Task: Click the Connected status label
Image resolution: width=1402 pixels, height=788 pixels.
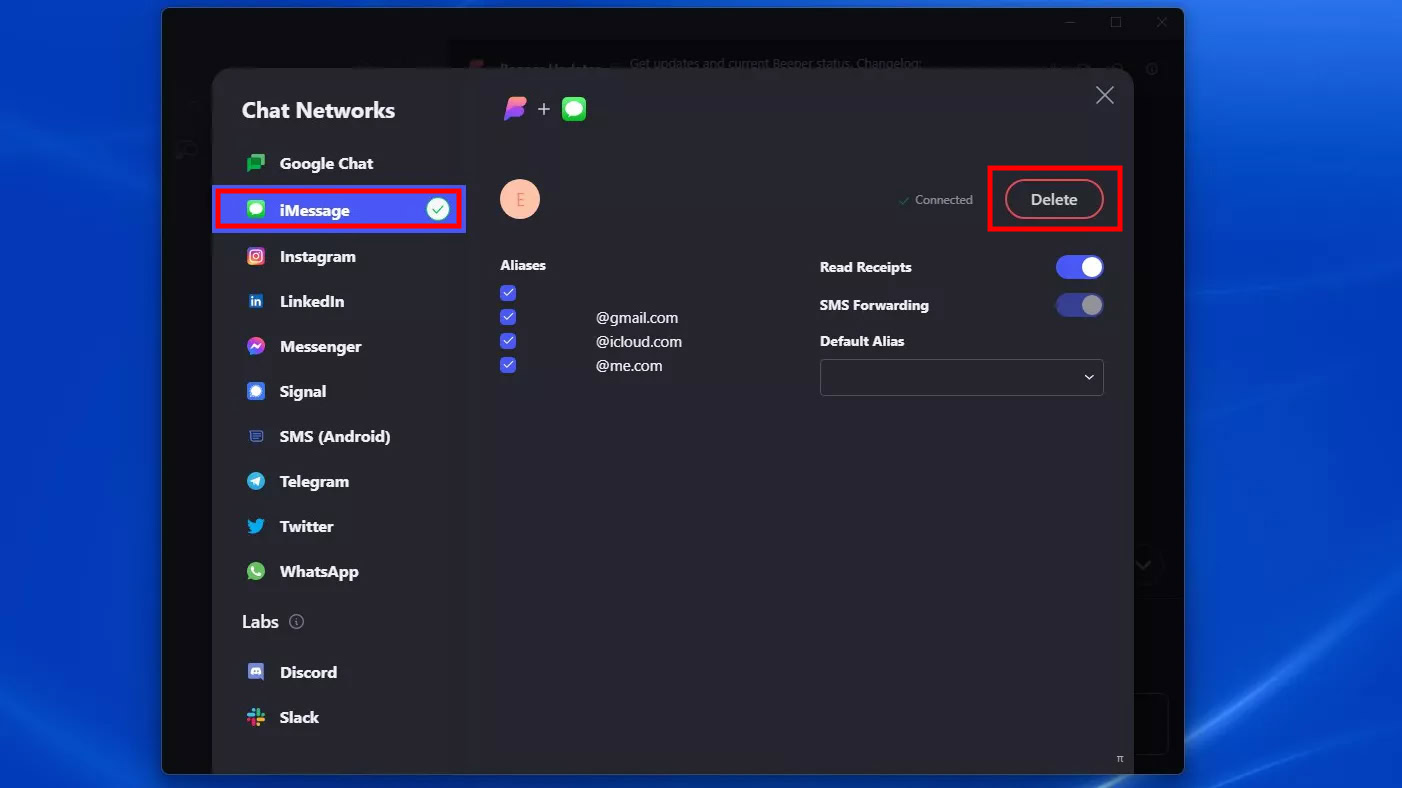Action: click(936, 200)
